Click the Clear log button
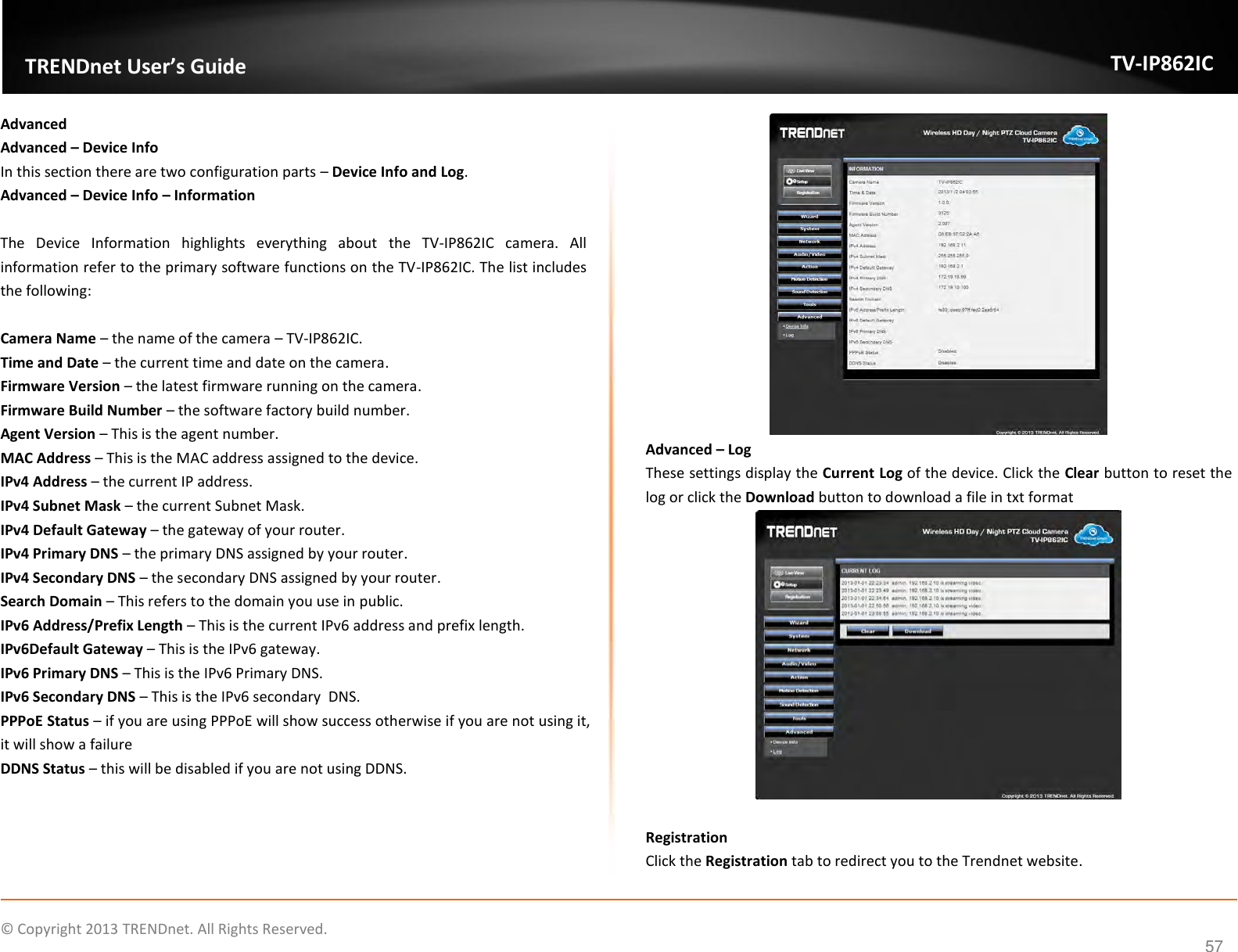The width and height of the screenshot is (1238, 952). 868,631
